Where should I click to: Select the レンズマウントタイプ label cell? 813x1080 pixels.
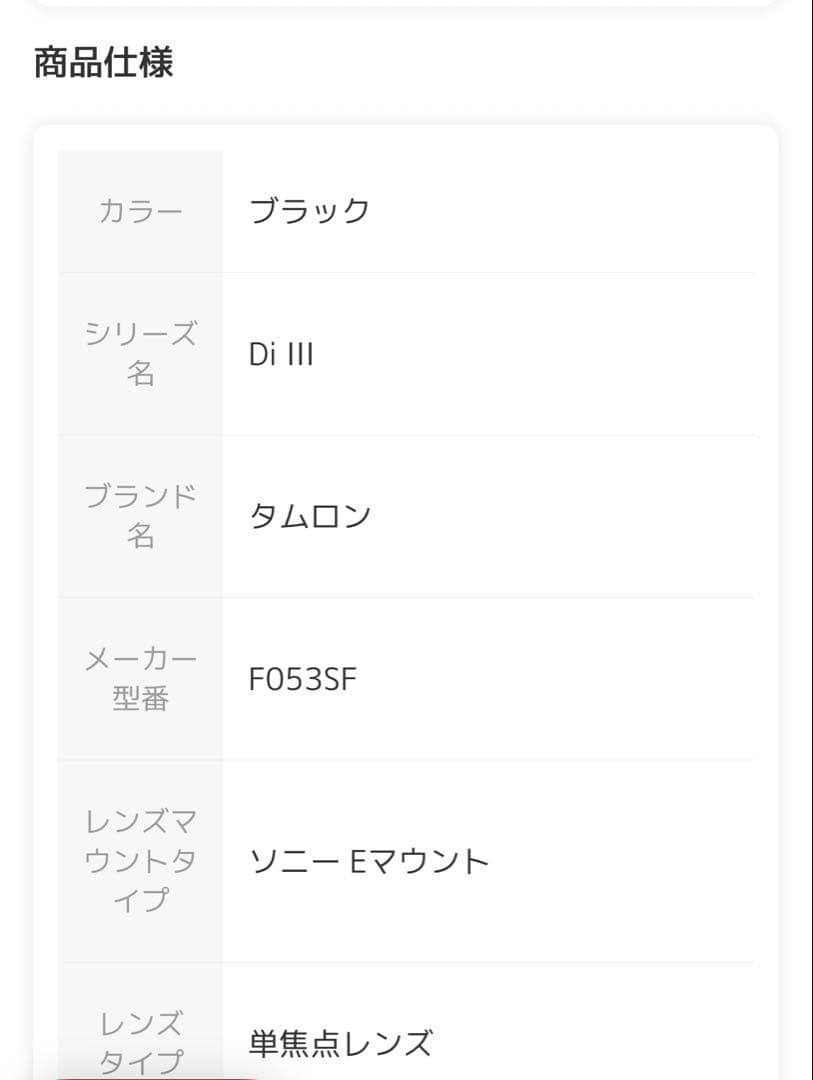140,860
